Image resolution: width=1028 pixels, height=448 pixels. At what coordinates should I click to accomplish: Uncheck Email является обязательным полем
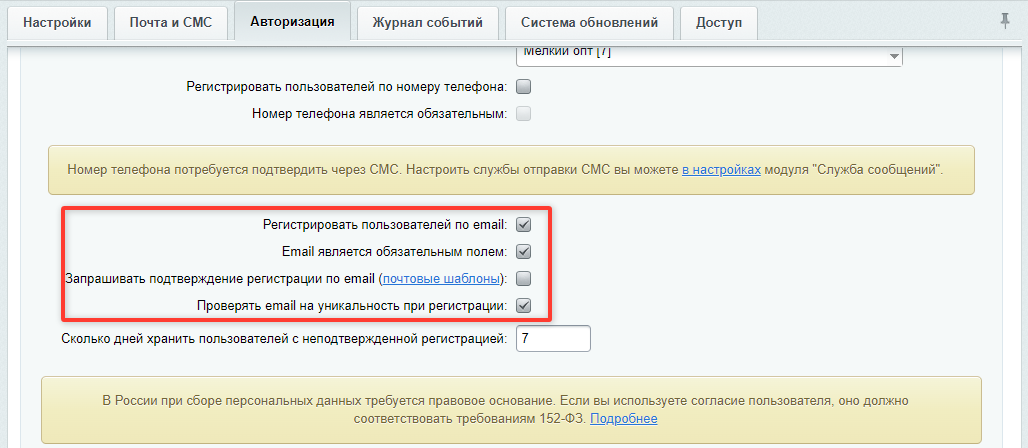click(x=523, y=251)
